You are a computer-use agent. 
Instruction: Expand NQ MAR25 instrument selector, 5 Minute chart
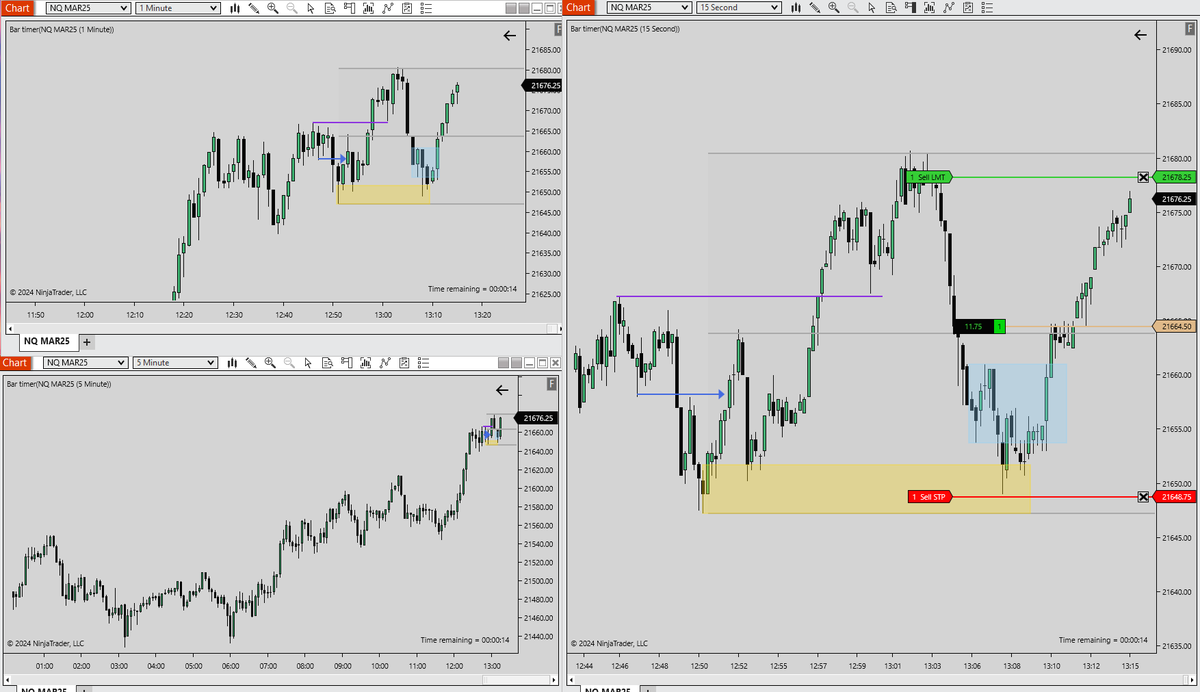(x=86, y=362)
